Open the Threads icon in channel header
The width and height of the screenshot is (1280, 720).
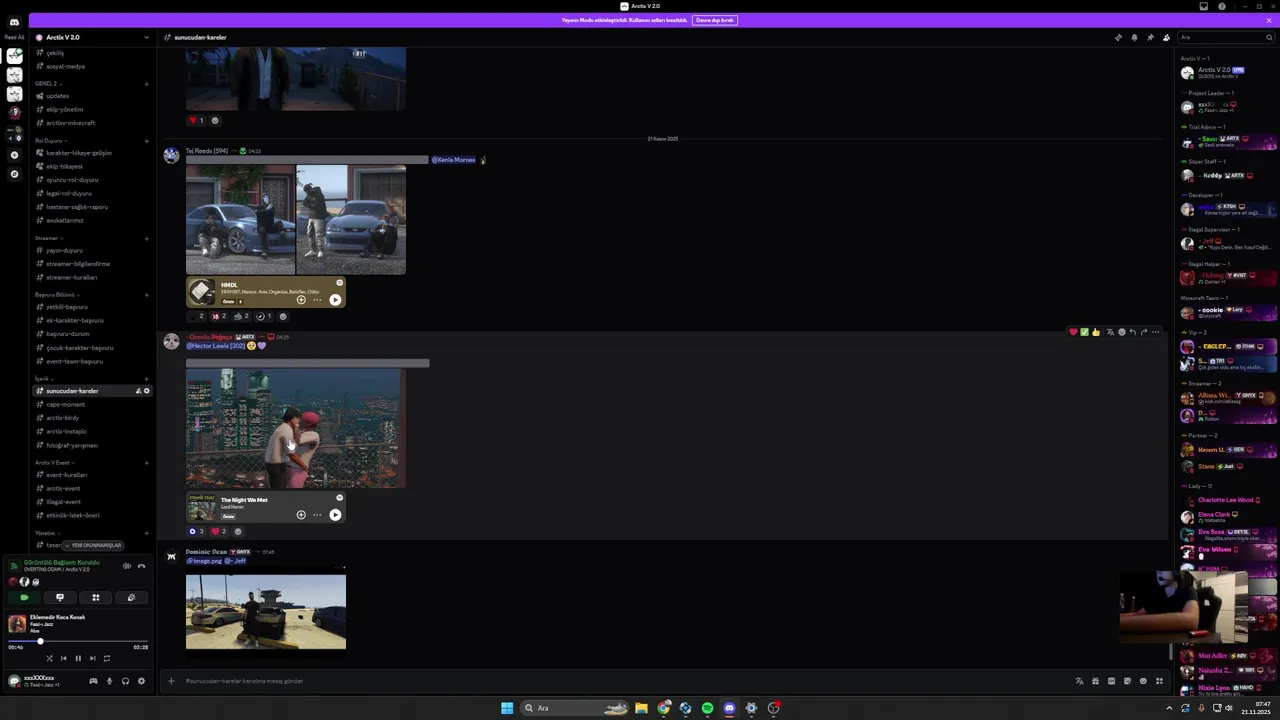[1118, 37]
